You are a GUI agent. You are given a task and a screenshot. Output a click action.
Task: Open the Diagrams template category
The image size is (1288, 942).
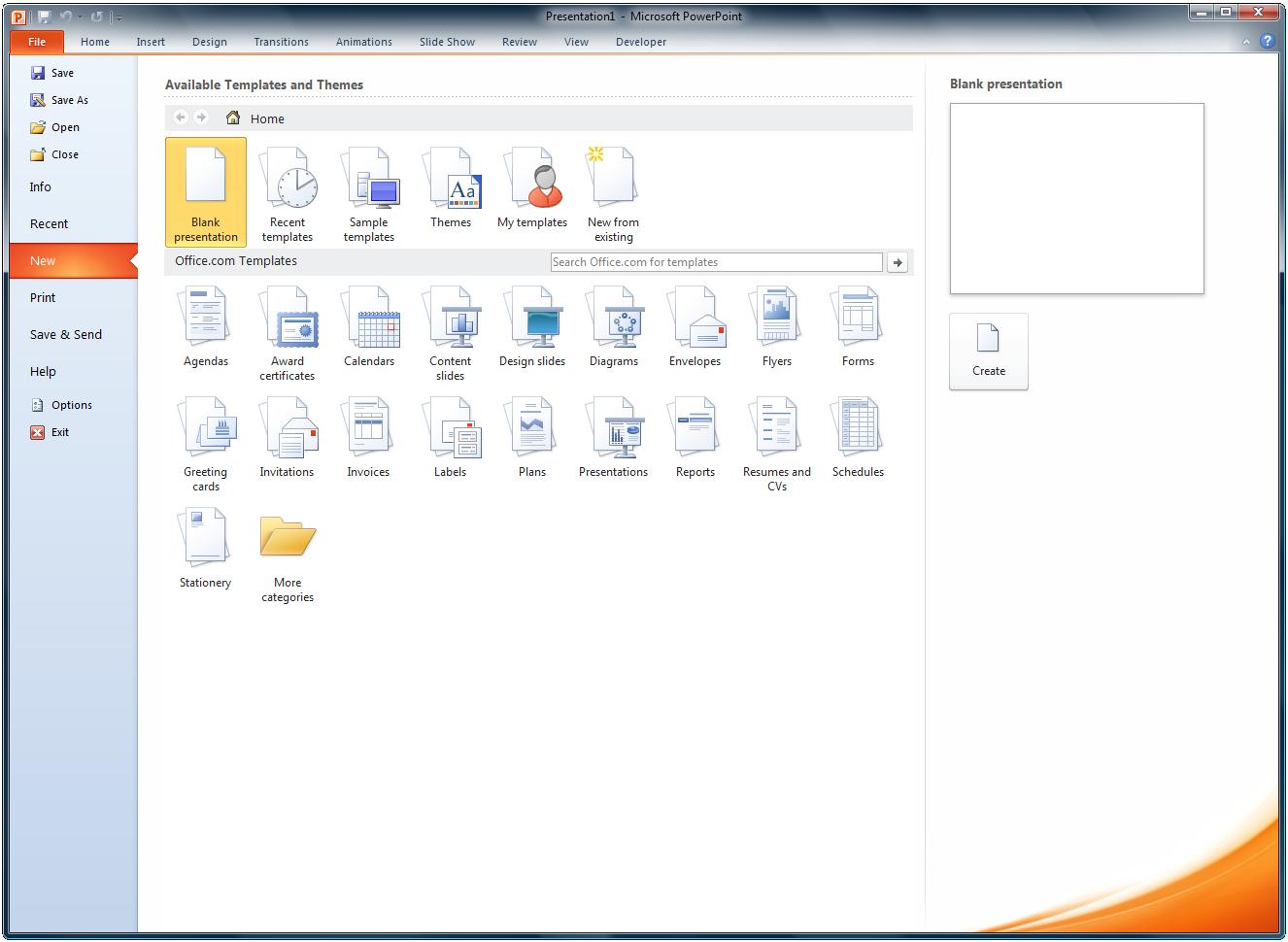click(614, 325)
